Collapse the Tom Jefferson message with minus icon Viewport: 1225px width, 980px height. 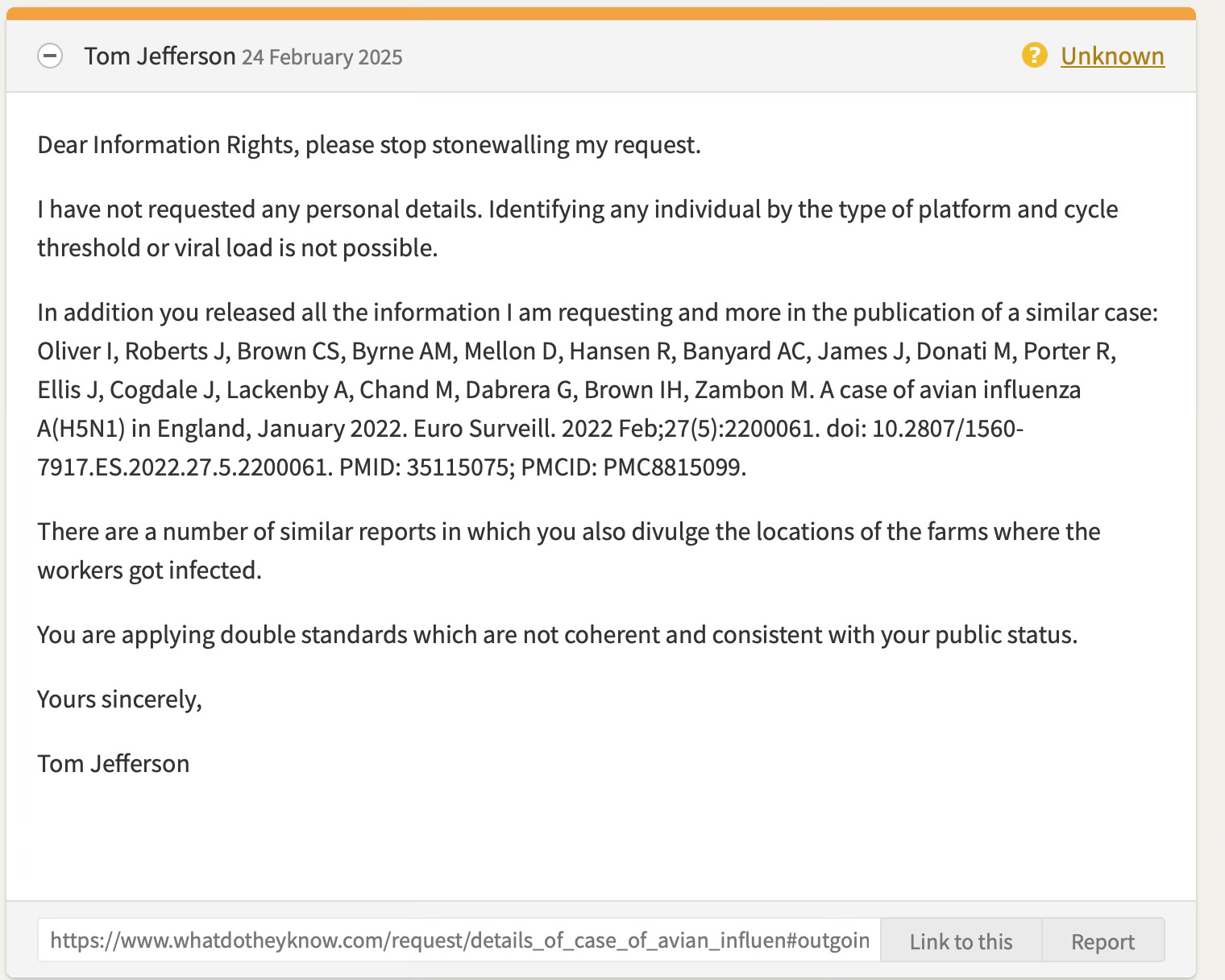50,56
